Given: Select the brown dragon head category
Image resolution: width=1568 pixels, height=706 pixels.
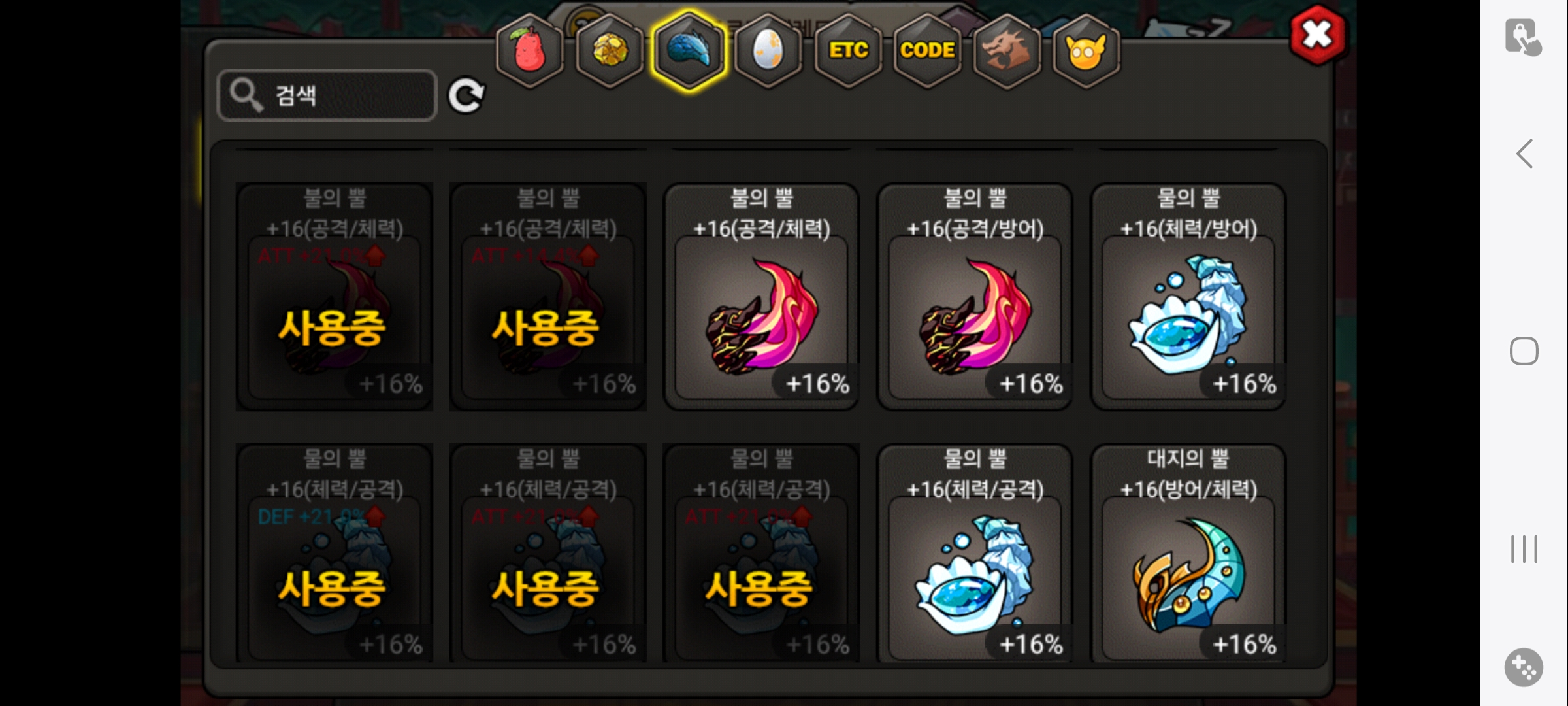Looking at the screenshot, I should coord(1007,51).
